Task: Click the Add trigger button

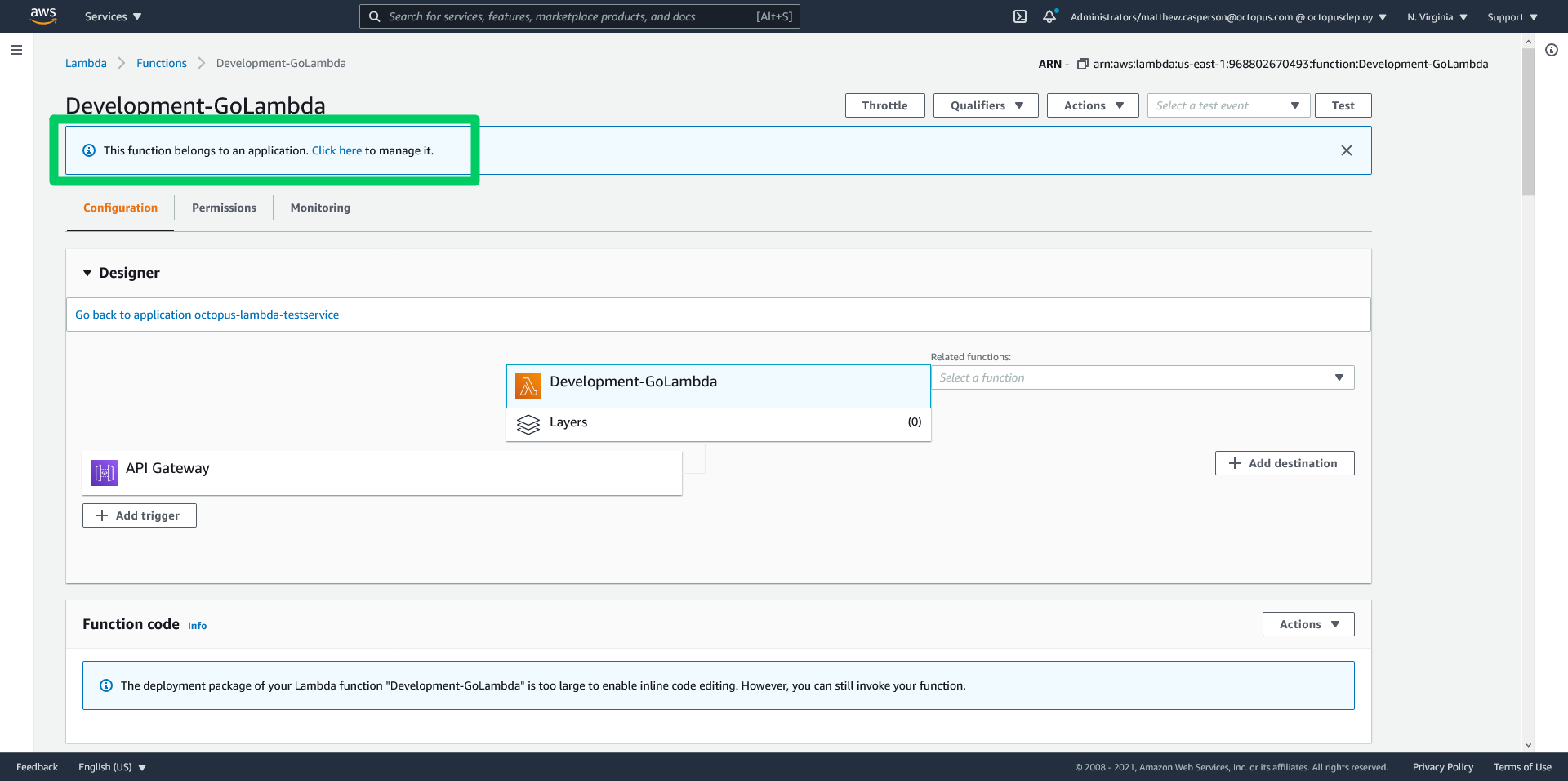Action: (x=140, y=515)
